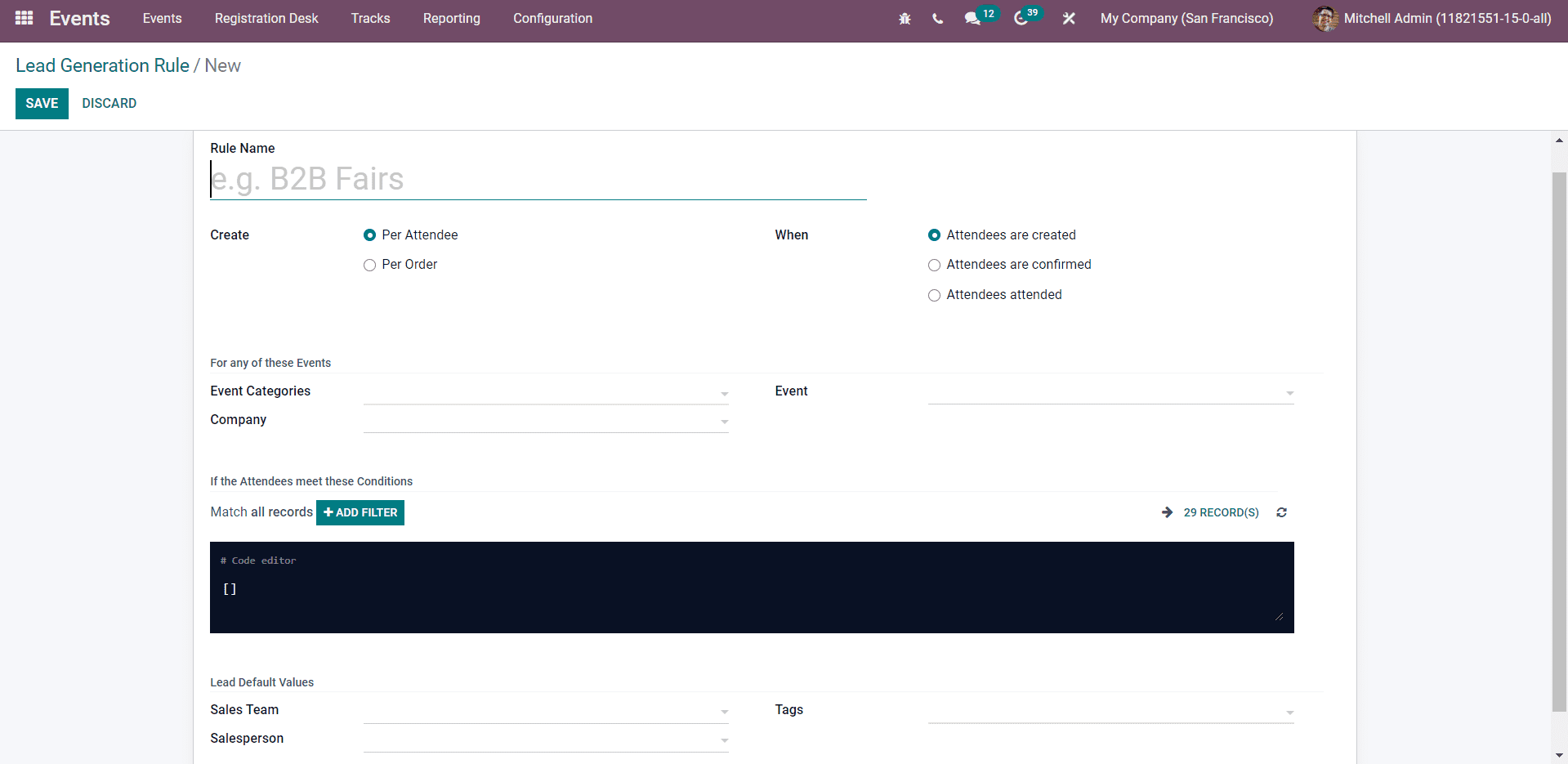Screen dimensions: 1568x764
Task: Click the phone icon in the top bar
Action: 937,18
